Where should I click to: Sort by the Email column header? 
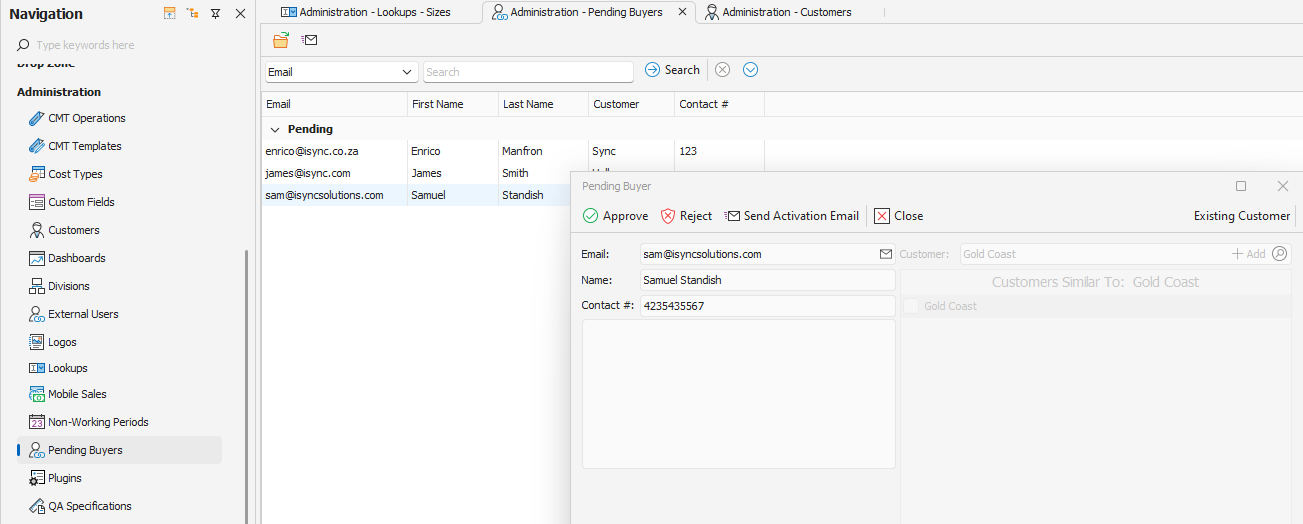334,104
